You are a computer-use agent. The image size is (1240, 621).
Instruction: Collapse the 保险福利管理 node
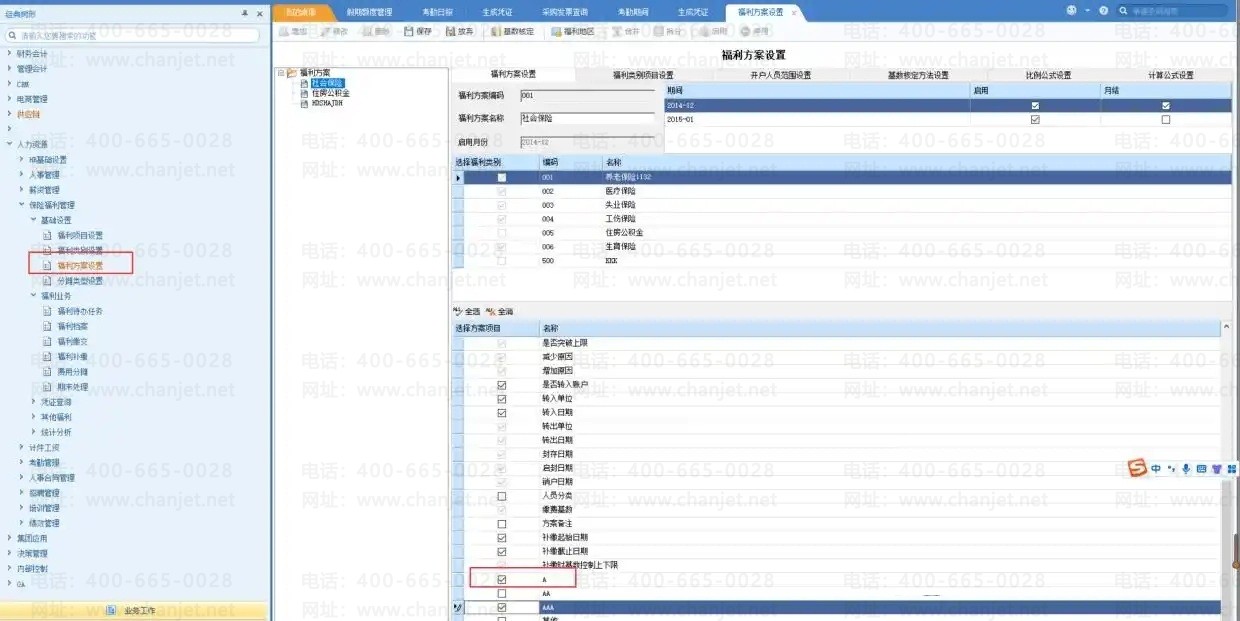pyautogui.click(x=22, y=205)
